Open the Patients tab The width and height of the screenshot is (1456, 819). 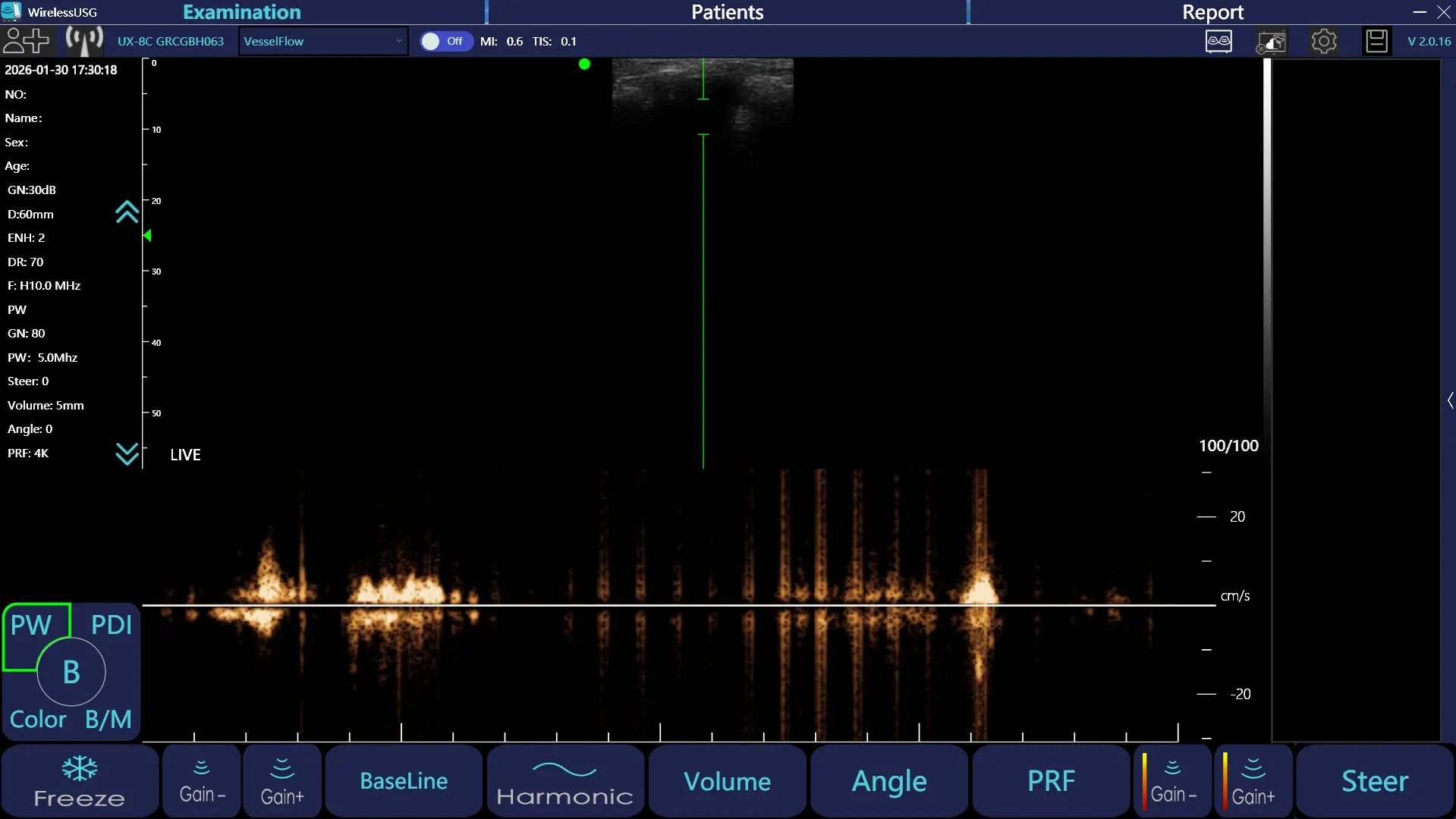(727, 12)
